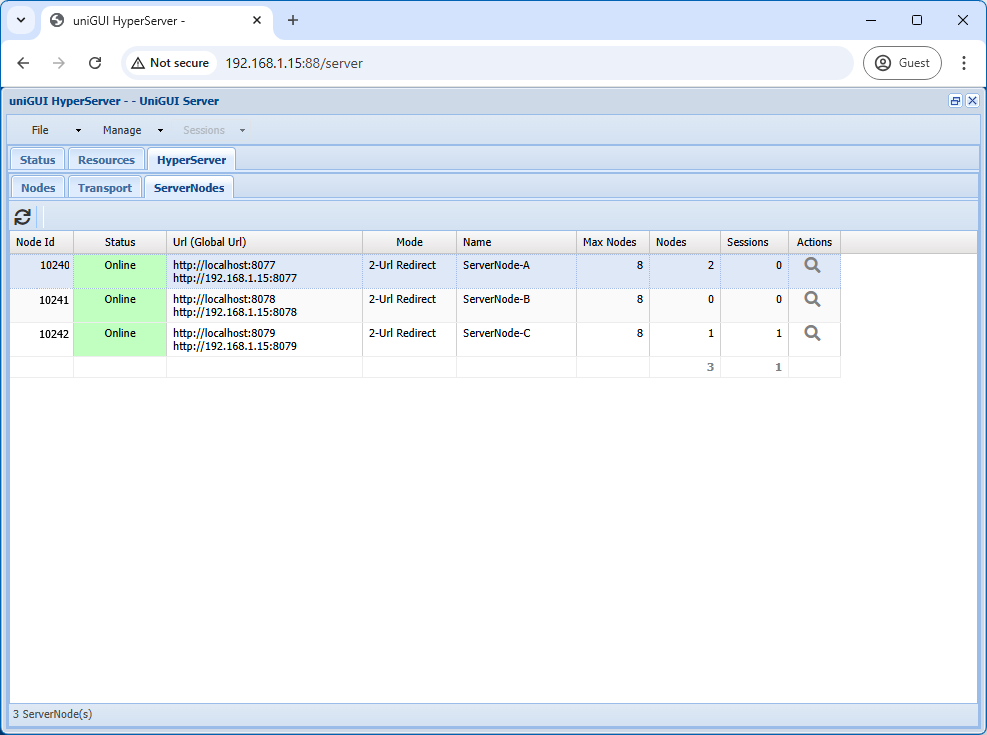Image resolution: width=987 pixels, height=735 pixels.
Task: Open the tab search chevron in Chrome
Action: (x=20, y=20)
